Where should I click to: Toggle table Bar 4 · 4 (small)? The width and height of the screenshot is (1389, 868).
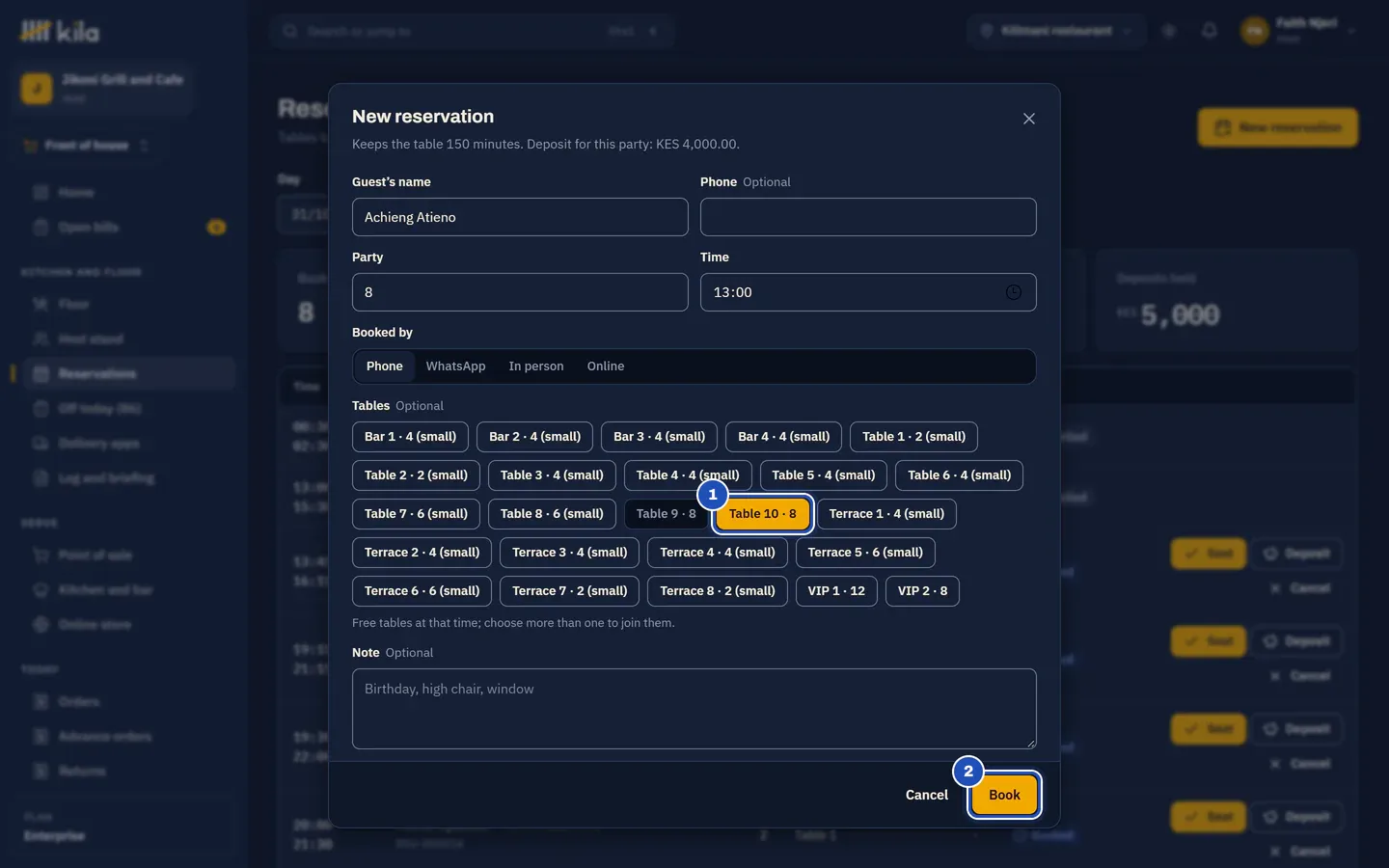point(784,437)
